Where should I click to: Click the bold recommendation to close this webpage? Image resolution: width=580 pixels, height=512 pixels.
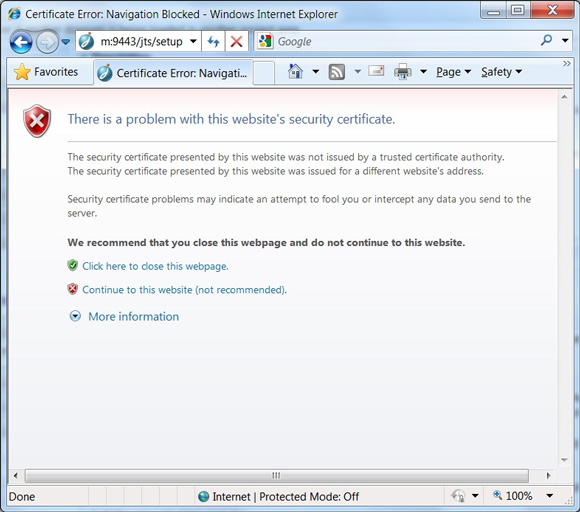coord(266,243)
